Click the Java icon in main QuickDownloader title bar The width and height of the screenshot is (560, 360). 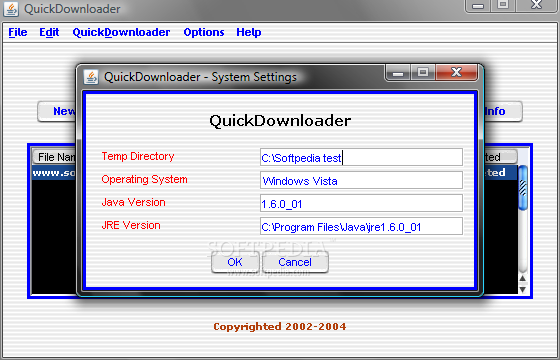click(11, 9)
